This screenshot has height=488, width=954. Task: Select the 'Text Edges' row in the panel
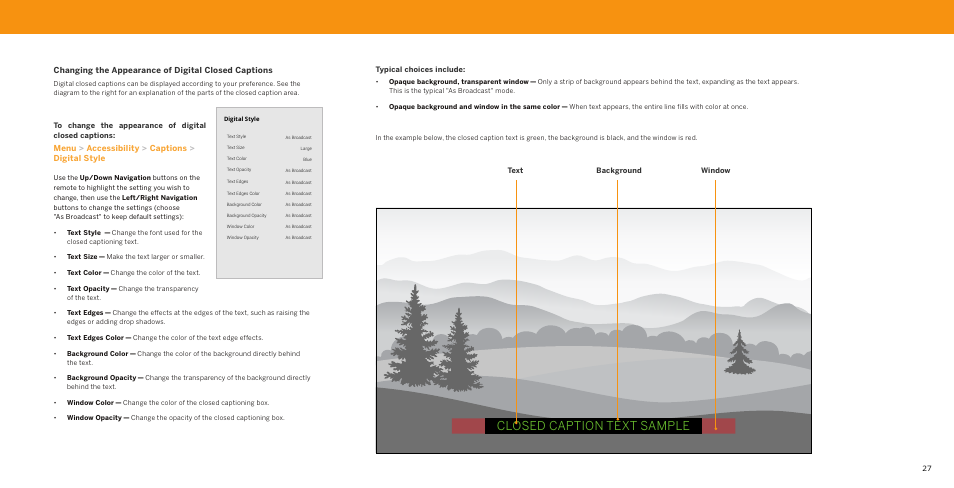pyautogui.click(x=269, y=181)
